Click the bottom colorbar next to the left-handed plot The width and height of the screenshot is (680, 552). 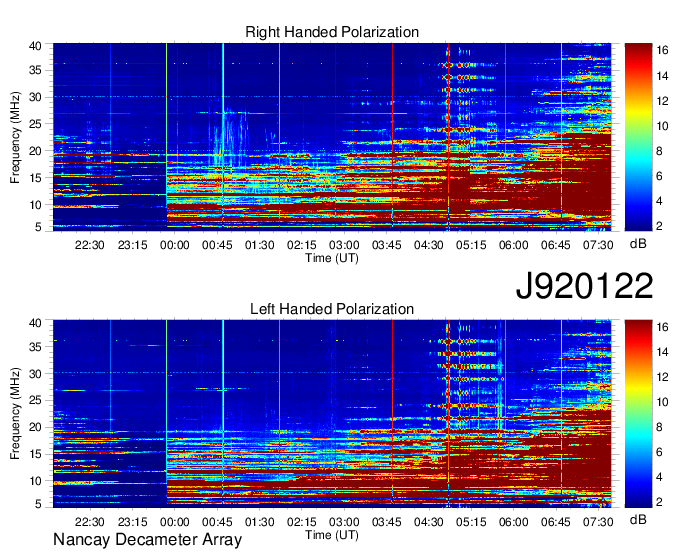coord(638,414)
